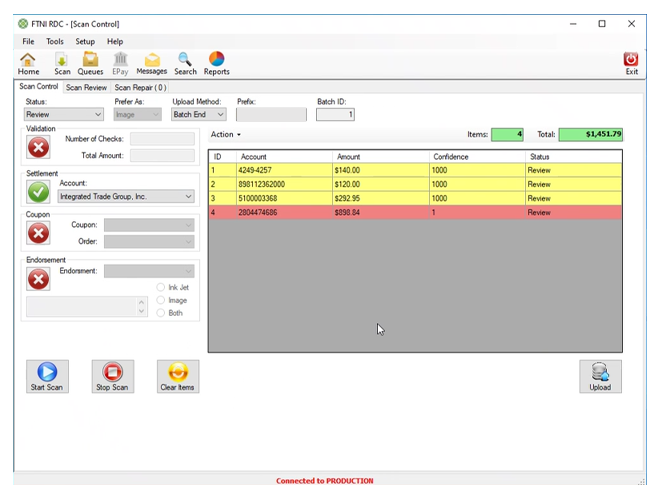Click the endorsement text area
Image resolution: width=659 pixels, height=492 pixels.
coord(82,306)
